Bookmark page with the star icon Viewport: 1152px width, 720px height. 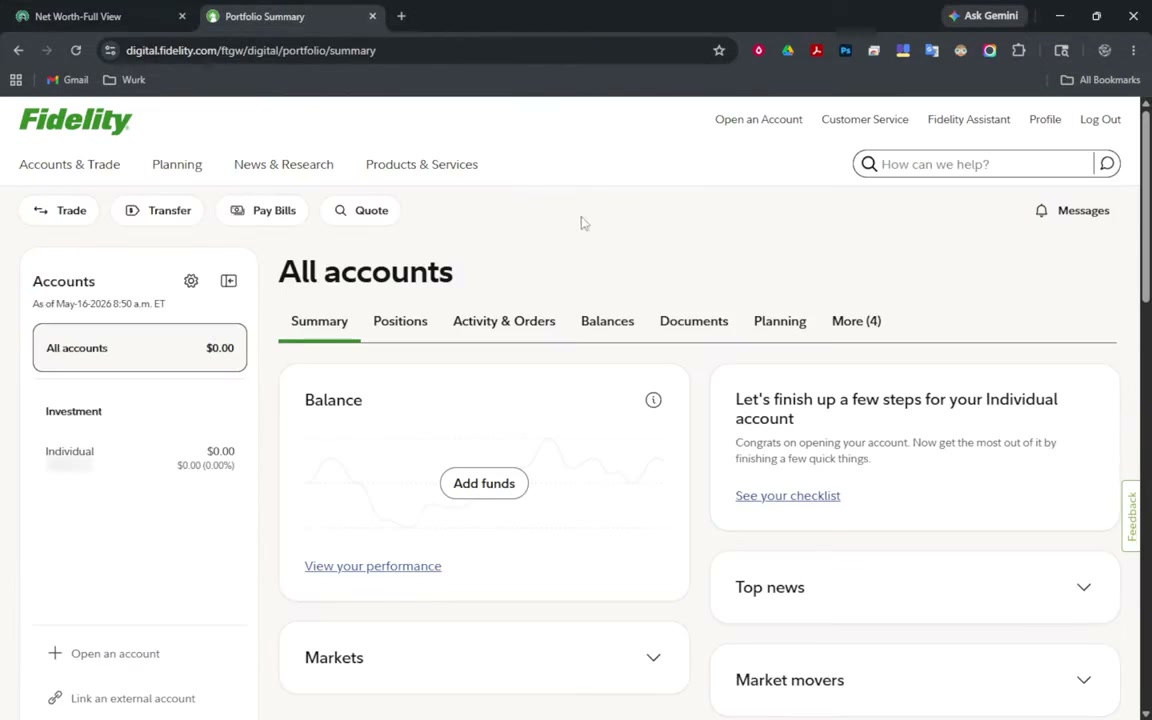click(719, 51)
